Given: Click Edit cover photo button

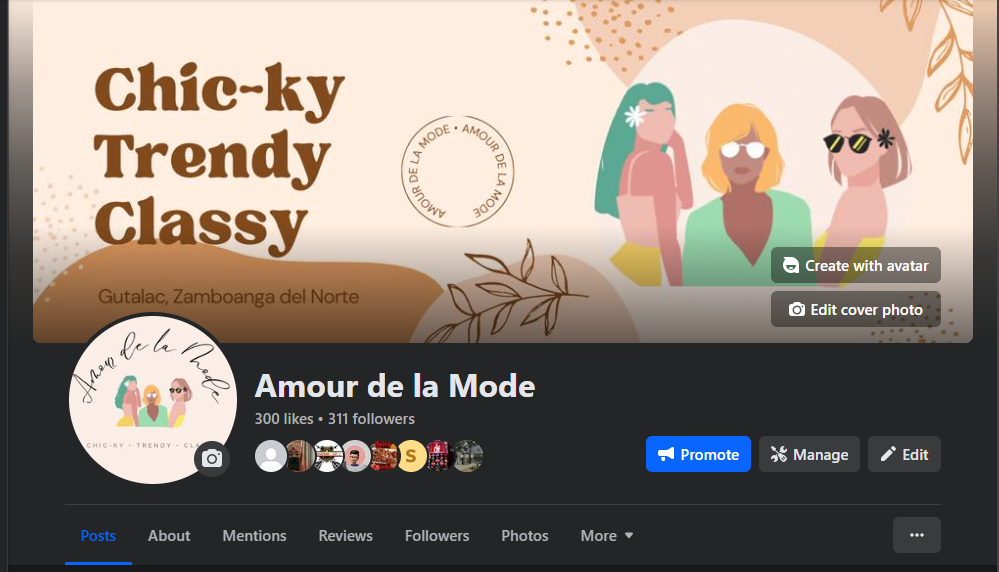Looking at the screenshot, I should click(856, 310).
